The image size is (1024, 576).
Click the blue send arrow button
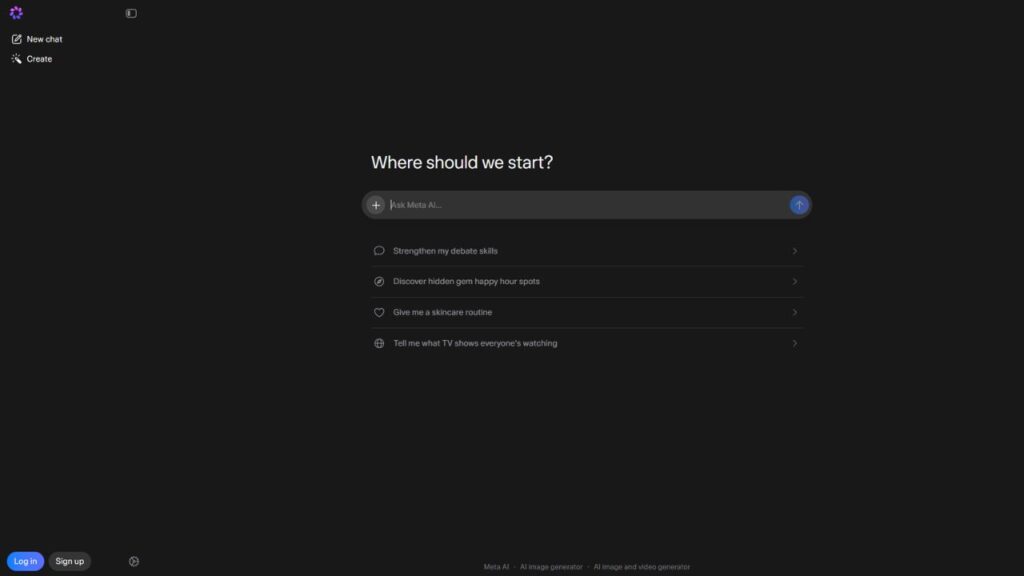[799, 205]
